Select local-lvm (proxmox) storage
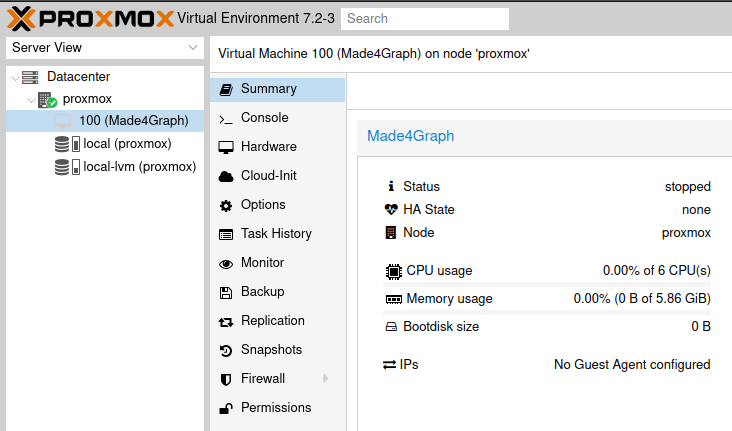 139,167
